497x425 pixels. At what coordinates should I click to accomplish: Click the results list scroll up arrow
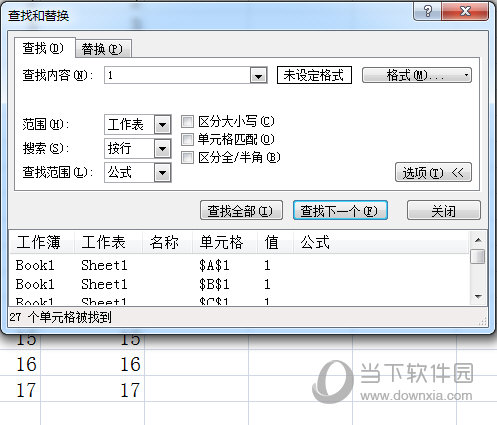[478, 240]
